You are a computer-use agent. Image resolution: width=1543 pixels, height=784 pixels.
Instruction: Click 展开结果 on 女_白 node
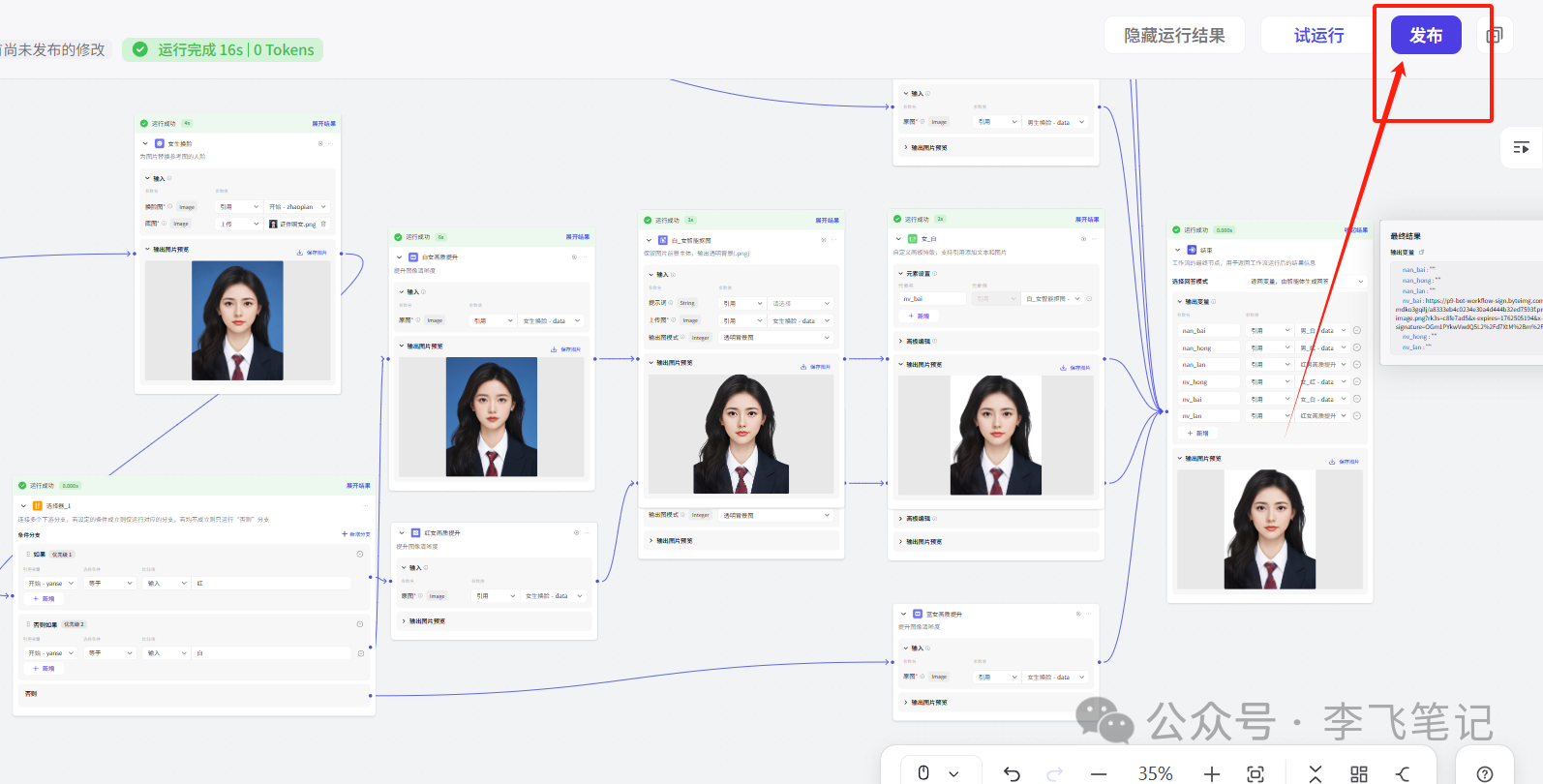[x=1087, y=220]
